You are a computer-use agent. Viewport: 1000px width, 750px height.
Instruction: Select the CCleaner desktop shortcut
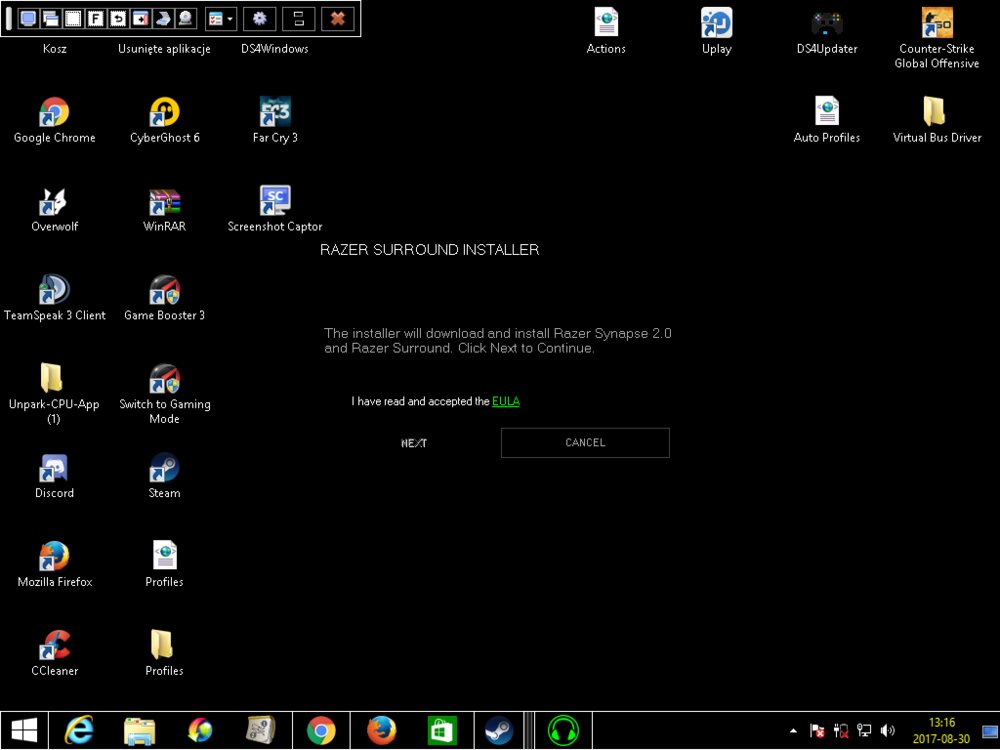click(54, 654)
